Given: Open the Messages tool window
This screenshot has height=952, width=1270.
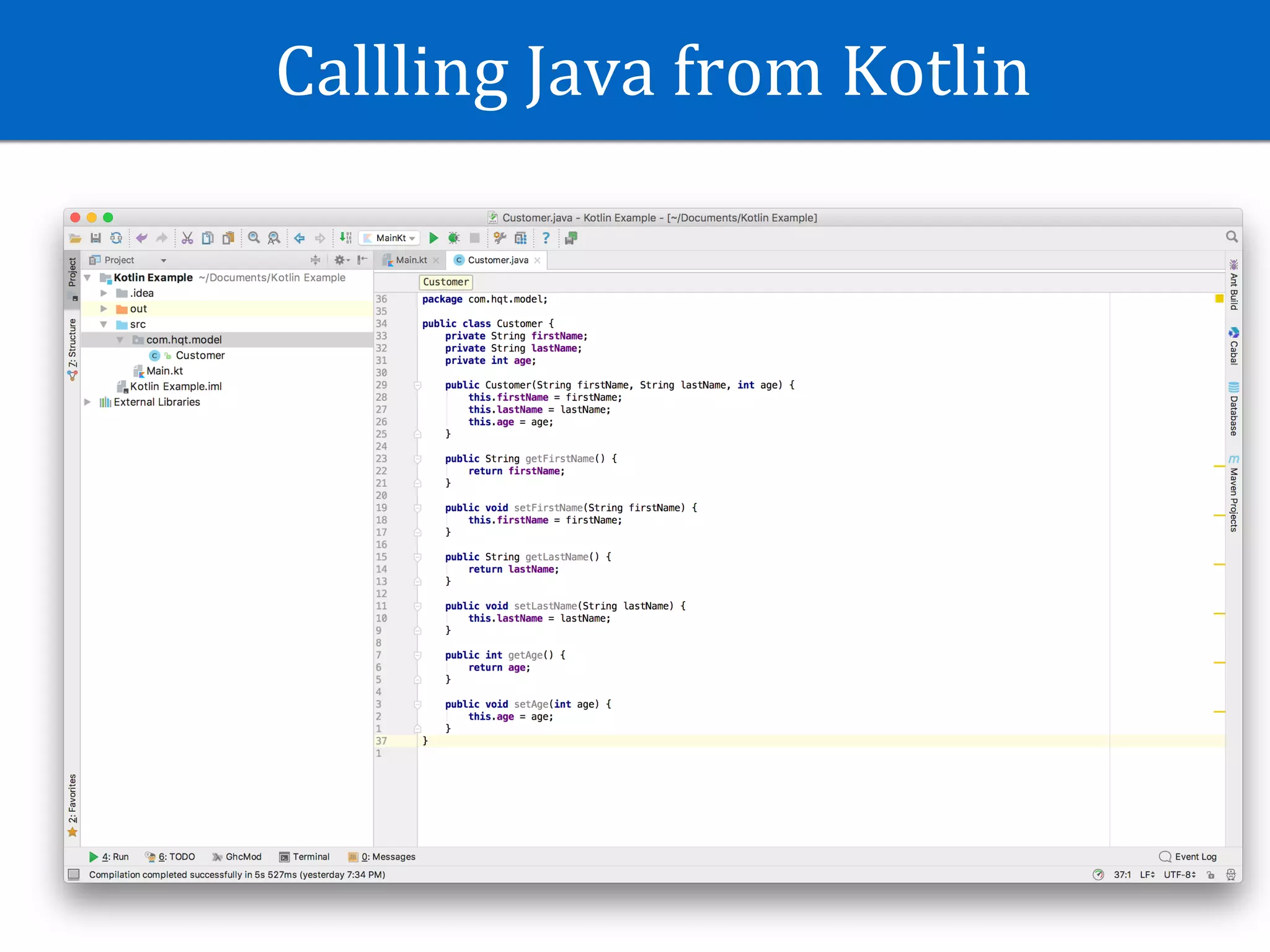Looking at the screenshot, I should pyautogui.click(x=382, y=857).
